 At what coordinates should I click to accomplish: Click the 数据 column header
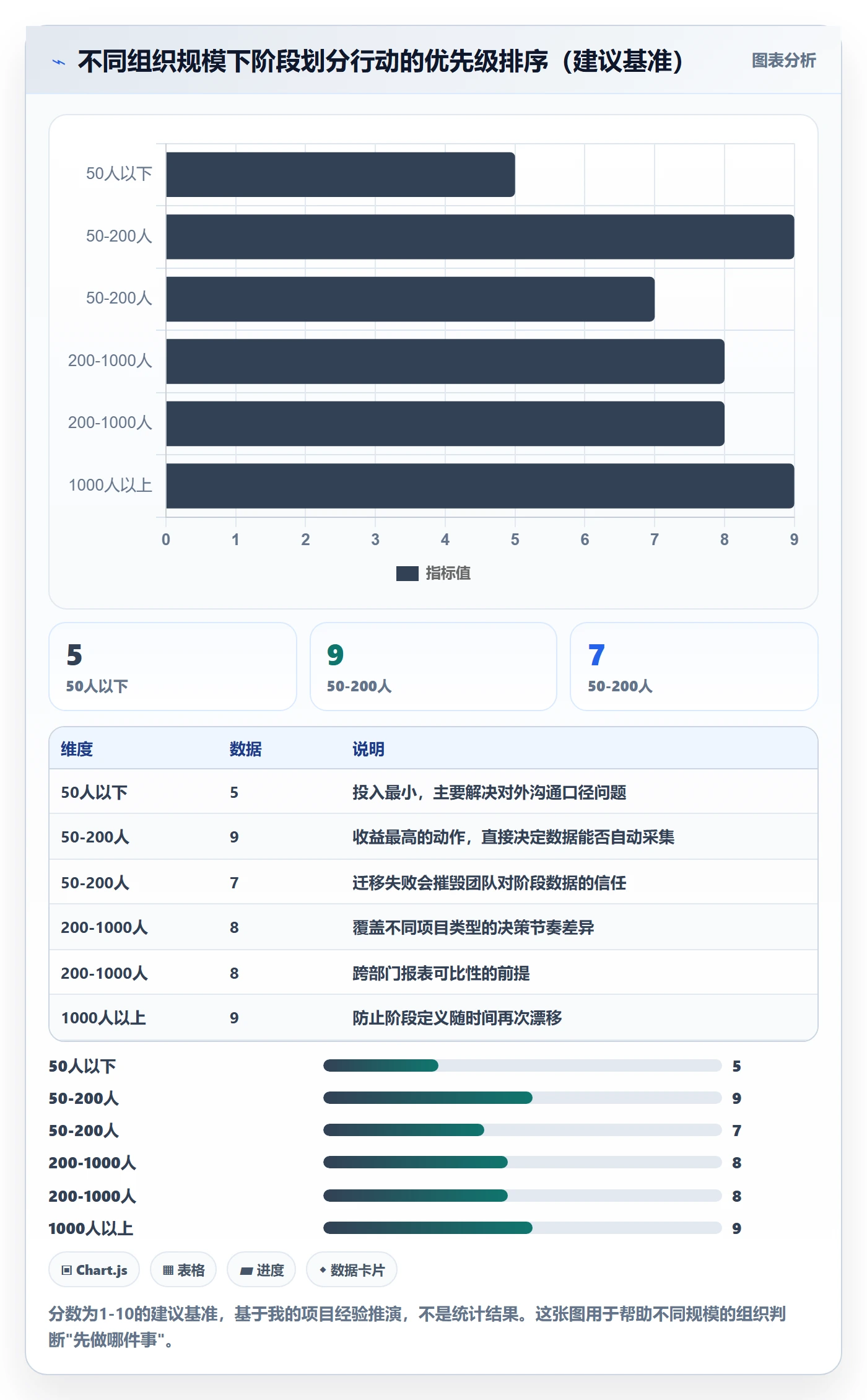click(246, 749)
